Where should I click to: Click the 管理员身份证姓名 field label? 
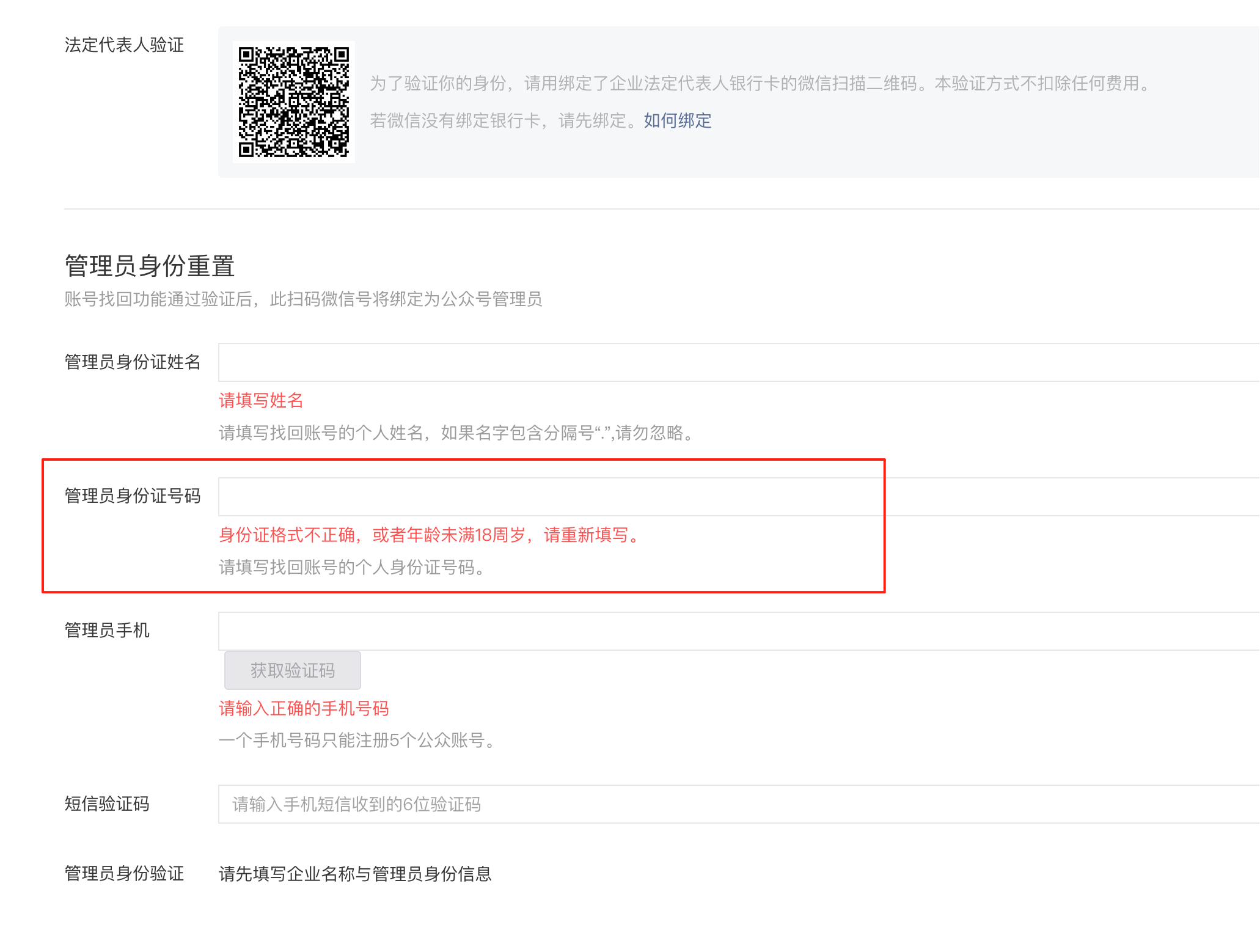[133, 362]
